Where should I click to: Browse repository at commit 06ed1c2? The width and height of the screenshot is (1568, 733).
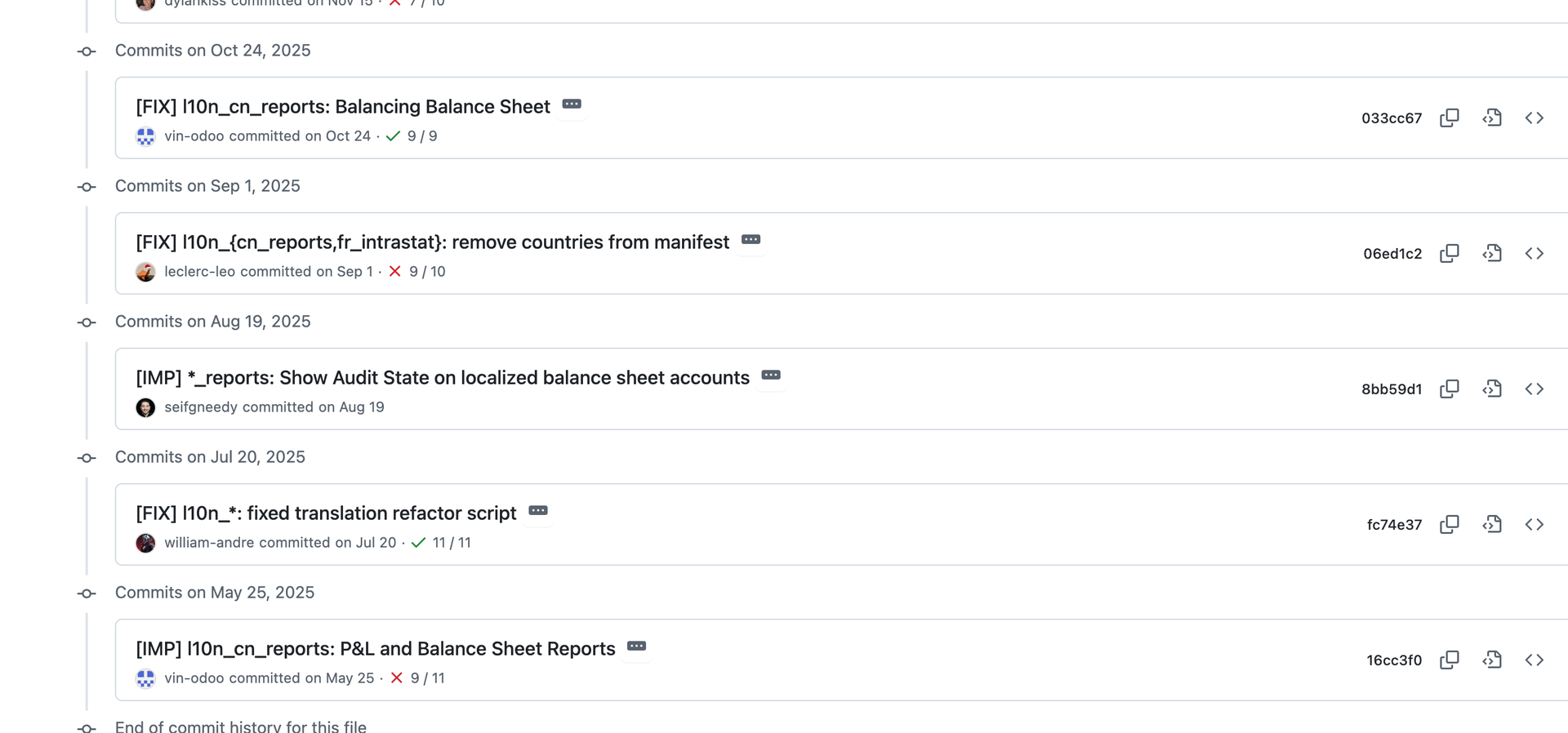(1534, 253)
